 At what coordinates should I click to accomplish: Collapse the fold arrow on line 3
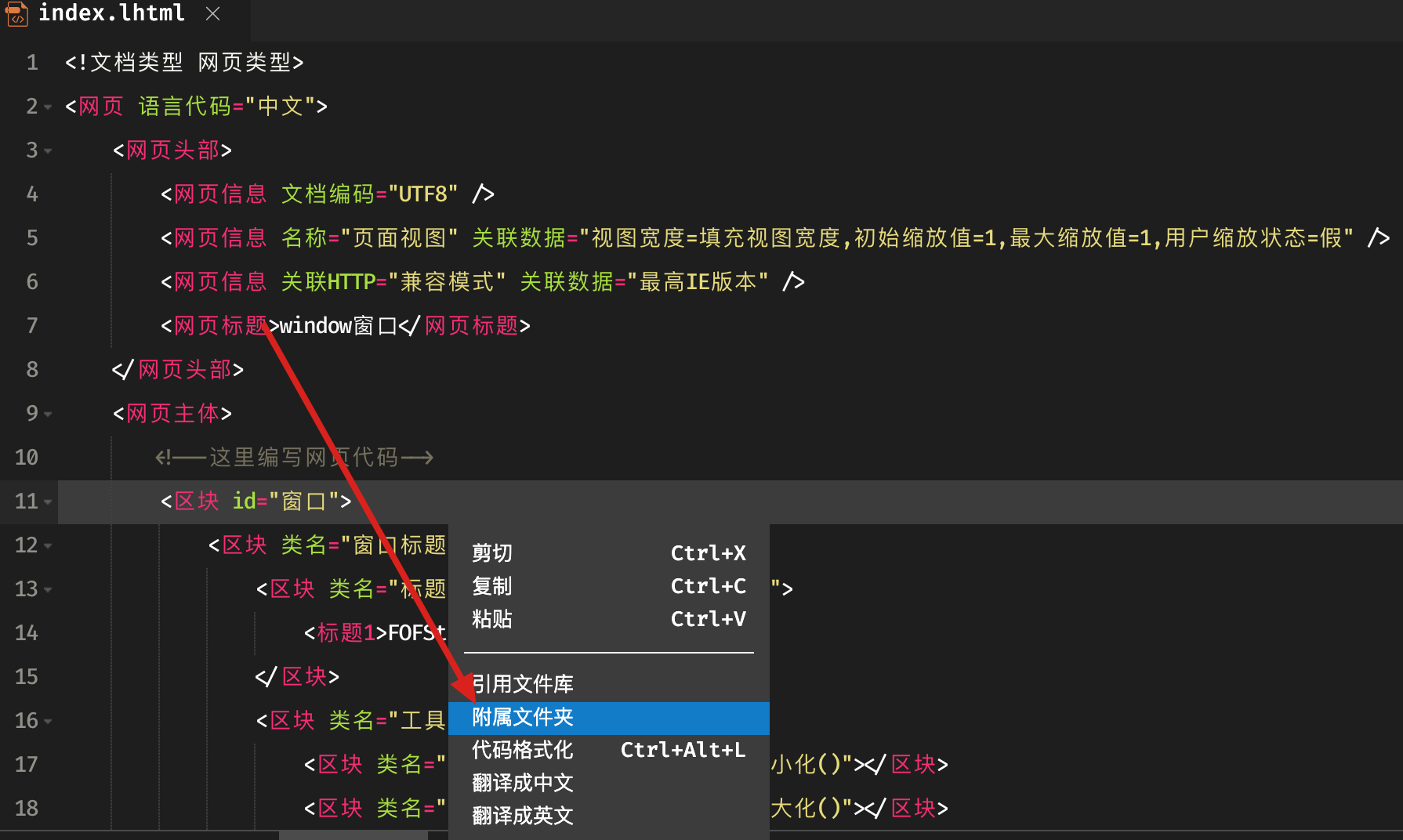(x=48, y=150)
